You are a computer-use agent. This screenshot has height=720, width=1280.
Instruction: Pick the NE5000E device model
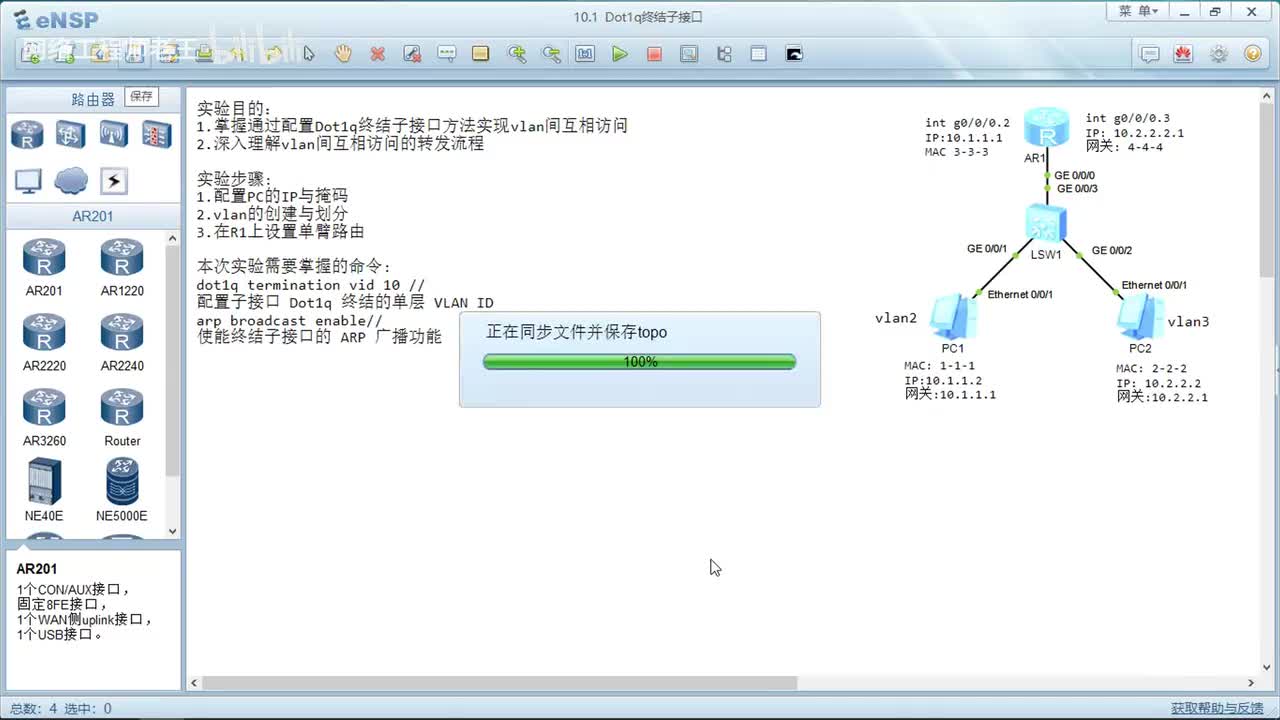click(122, 490)
